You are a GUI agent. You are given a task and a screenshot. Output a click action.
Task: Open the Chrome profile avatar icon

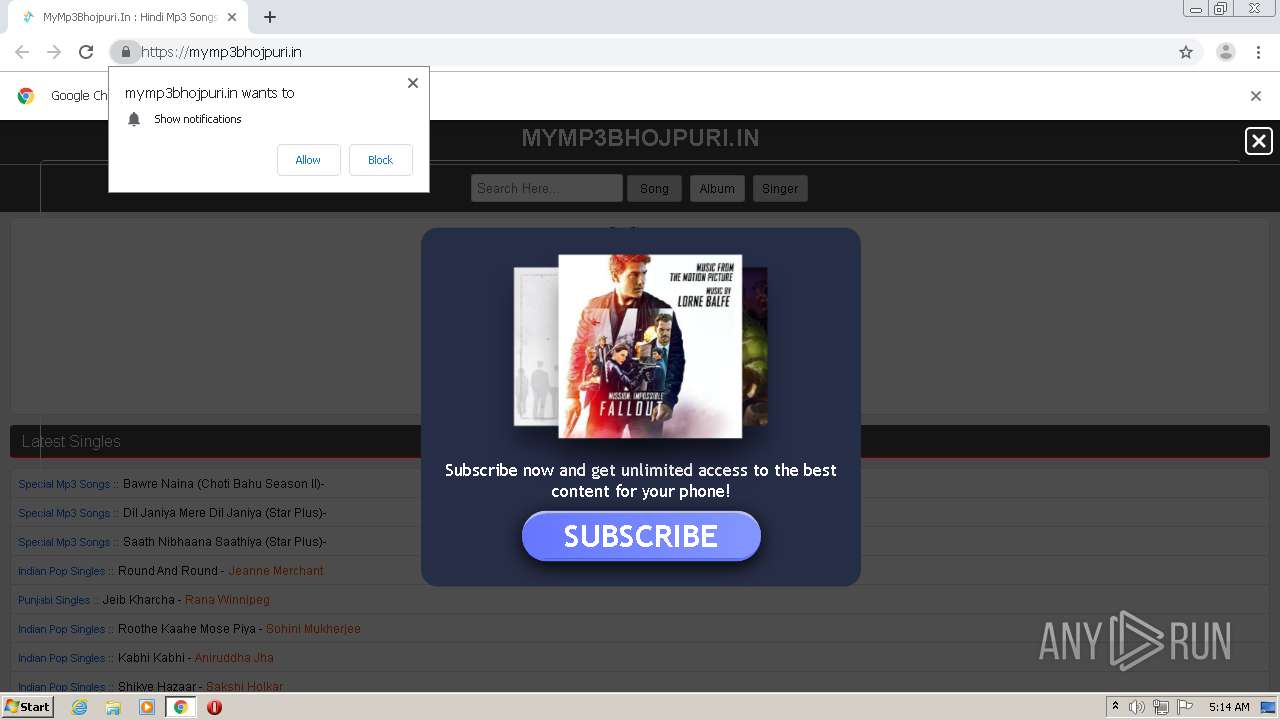1226,52
